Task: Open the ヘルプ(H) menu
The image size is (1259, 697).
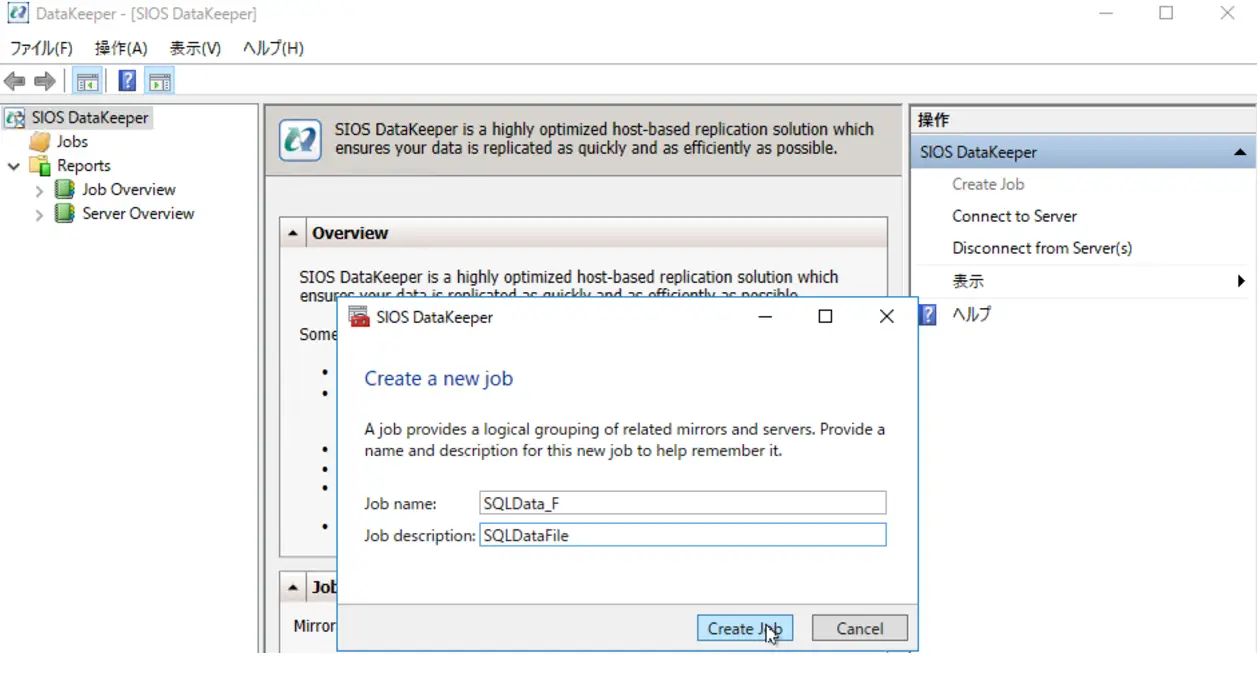Action: [x=273, y=48]
